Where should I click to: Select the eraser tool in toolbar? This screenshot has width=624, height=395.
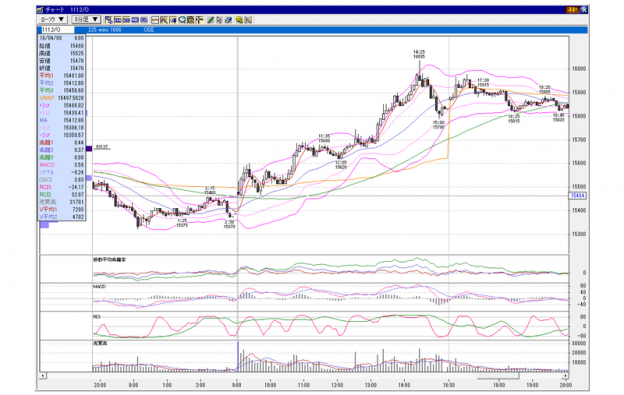point(228,19)
